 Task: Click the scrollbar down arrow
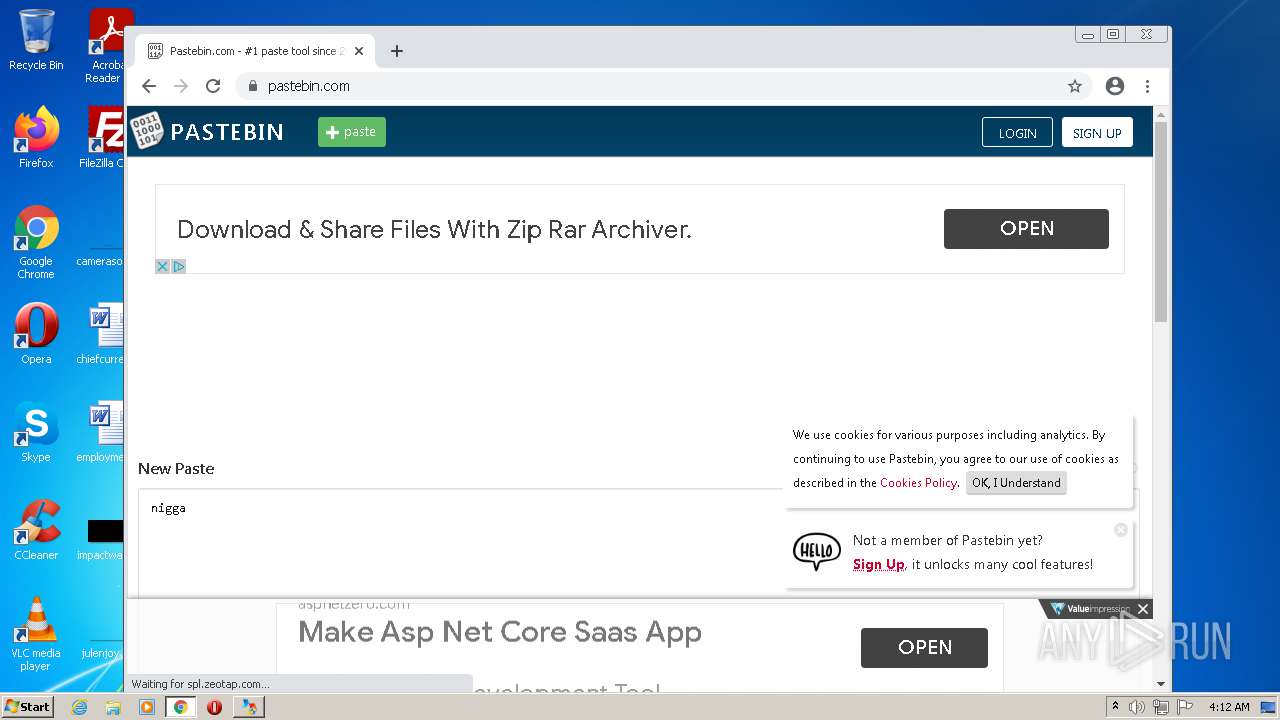click(x=1161, y=684)
